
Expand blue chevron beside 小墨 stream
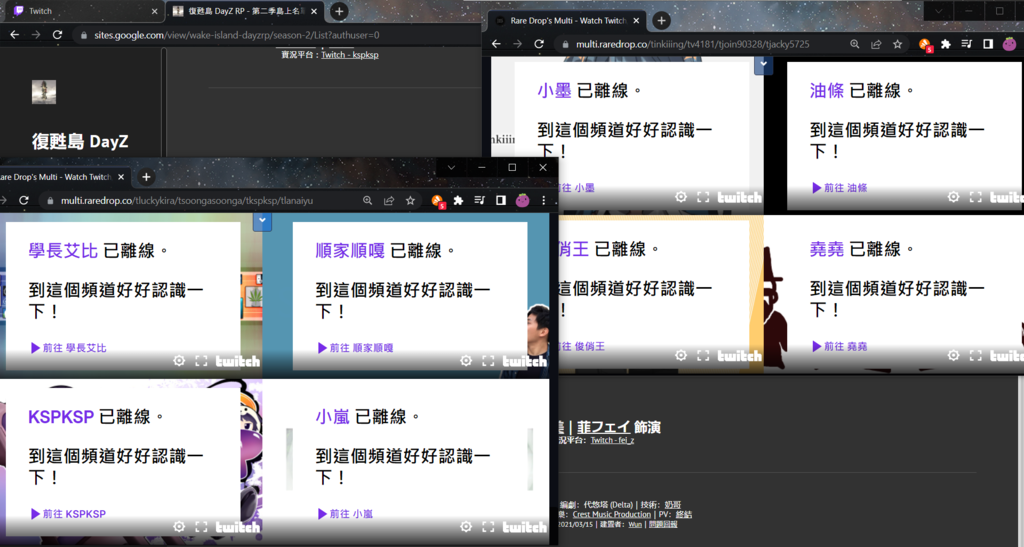(x=764, y=64)
